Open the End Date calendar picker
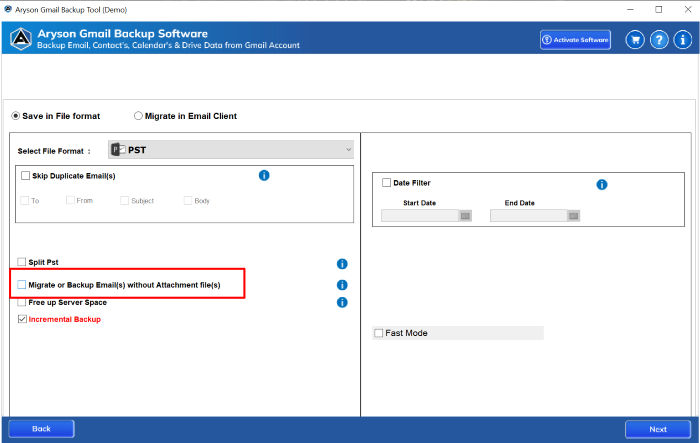Viewport: 700px width, 443px height. click(574, 216)
